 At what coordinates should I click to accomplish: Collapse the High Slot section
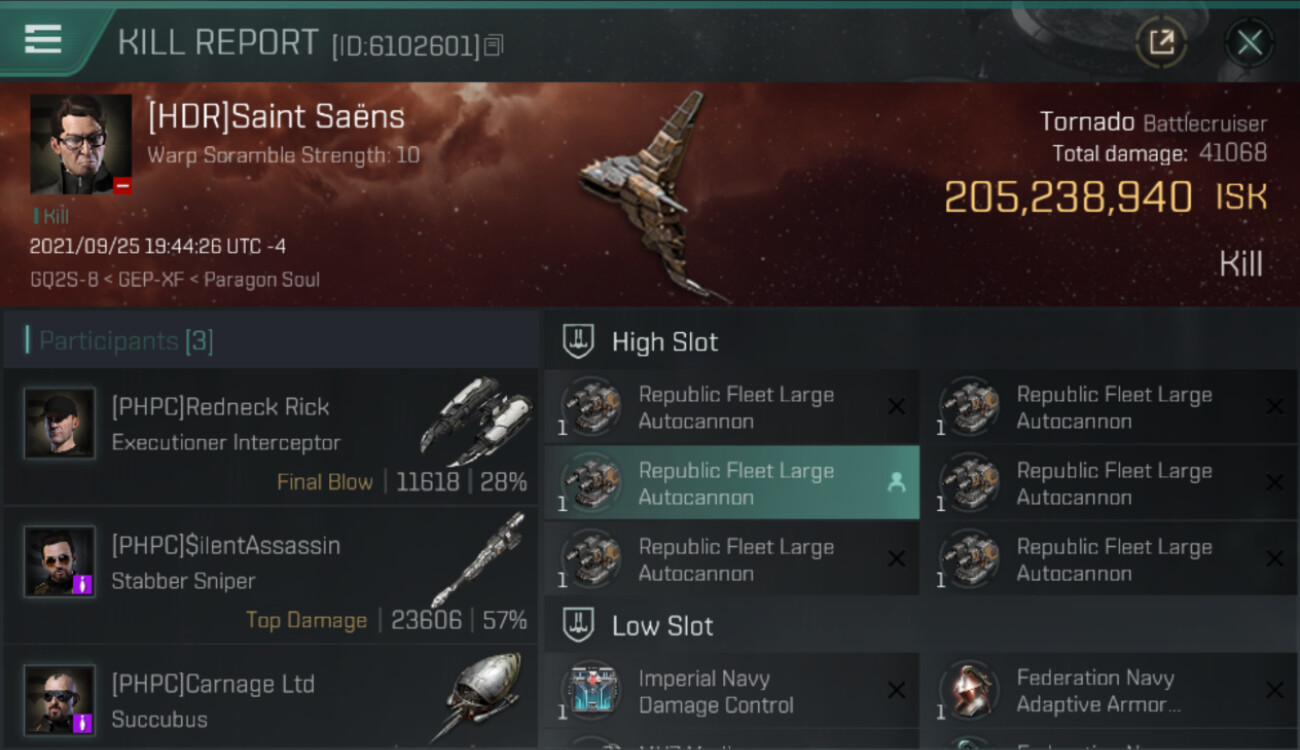coord(579,342)
